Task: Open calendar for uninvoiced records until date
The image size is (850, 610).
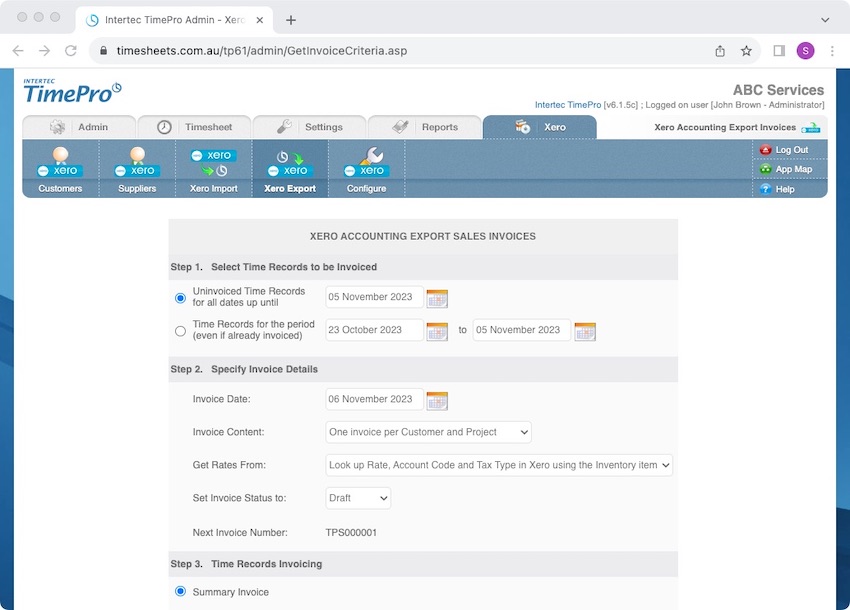Action: [437, 298]
